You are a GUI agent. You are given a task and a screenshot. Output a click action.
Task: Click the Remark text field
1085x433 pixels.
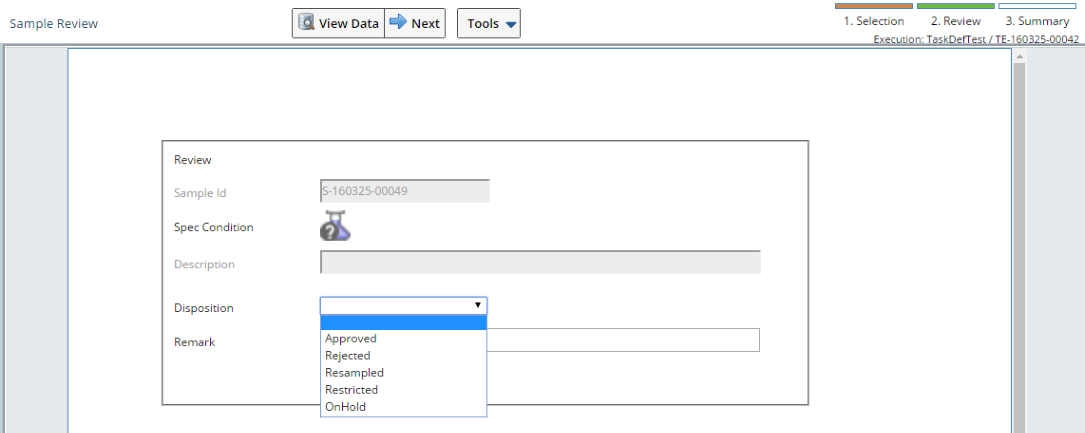pyautogui.click(x=623, y=340)
